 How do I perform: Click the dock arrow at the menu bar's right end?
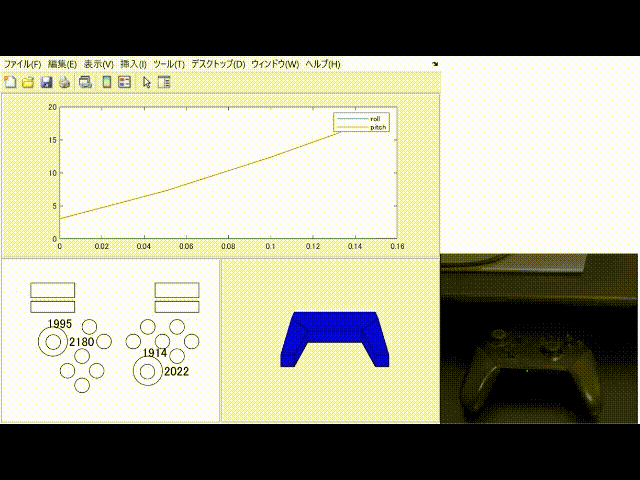pos(435,64)
